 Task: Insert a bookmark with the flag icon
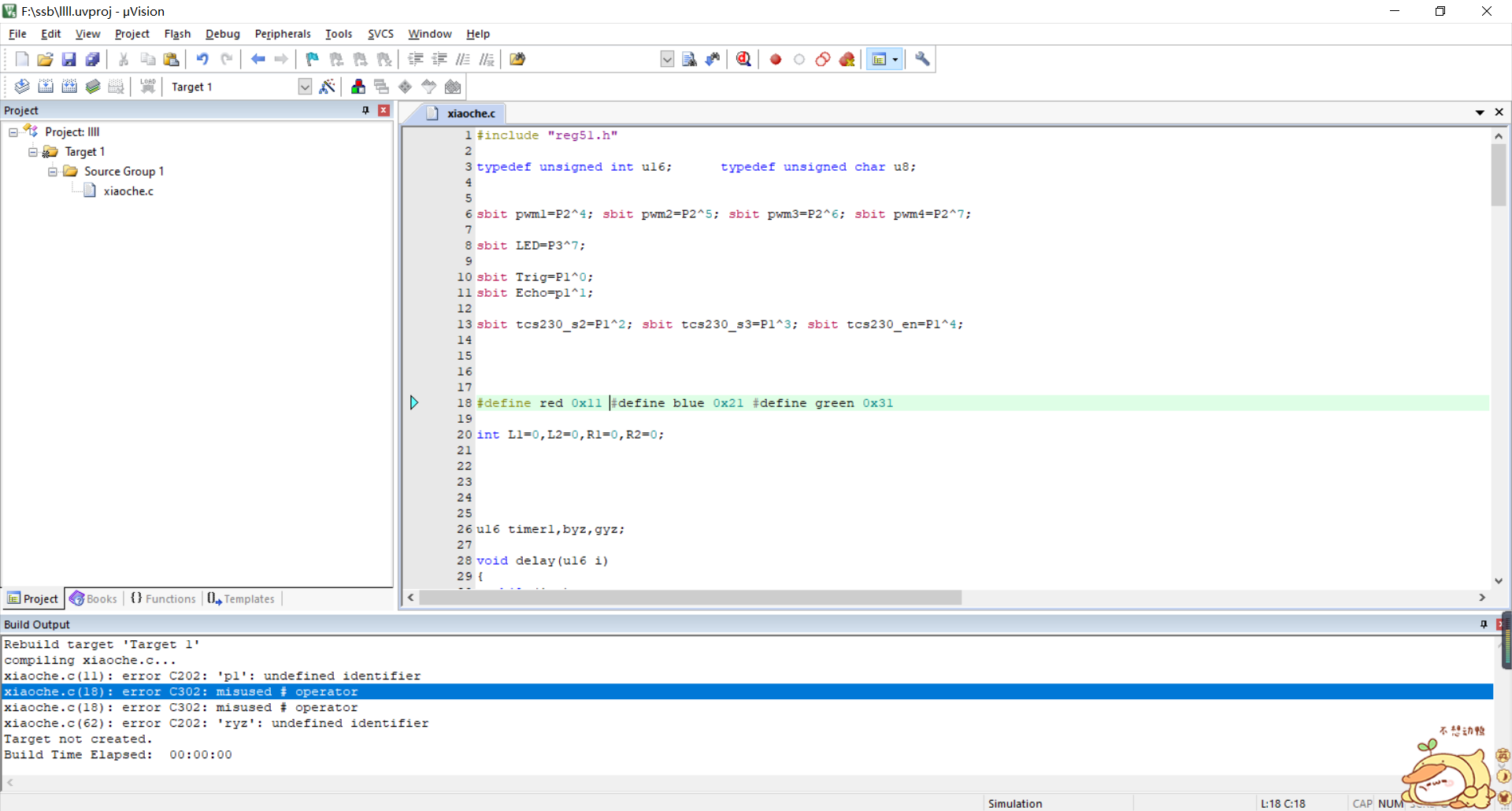pos(313,59)
